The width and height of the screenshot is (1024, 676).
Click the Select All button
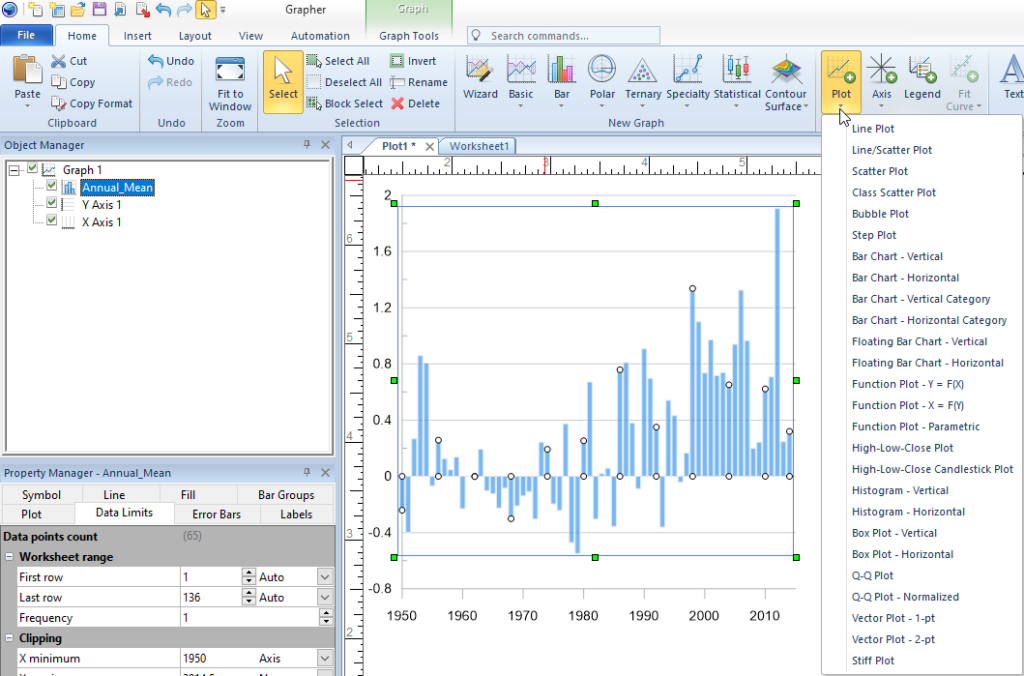click(x=338, y=61)
